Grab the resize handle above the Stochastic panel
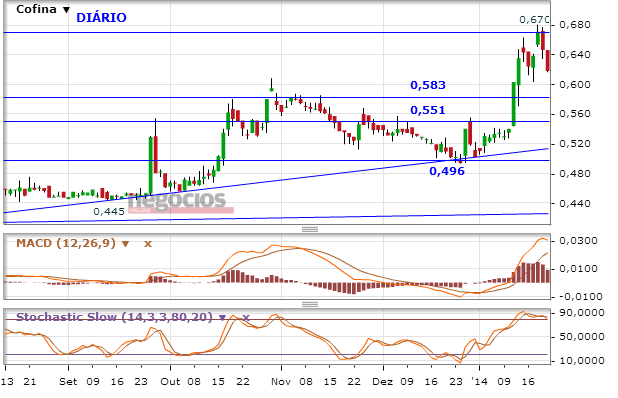The width and height of the screenshot is (618, 398). [310, 304]
